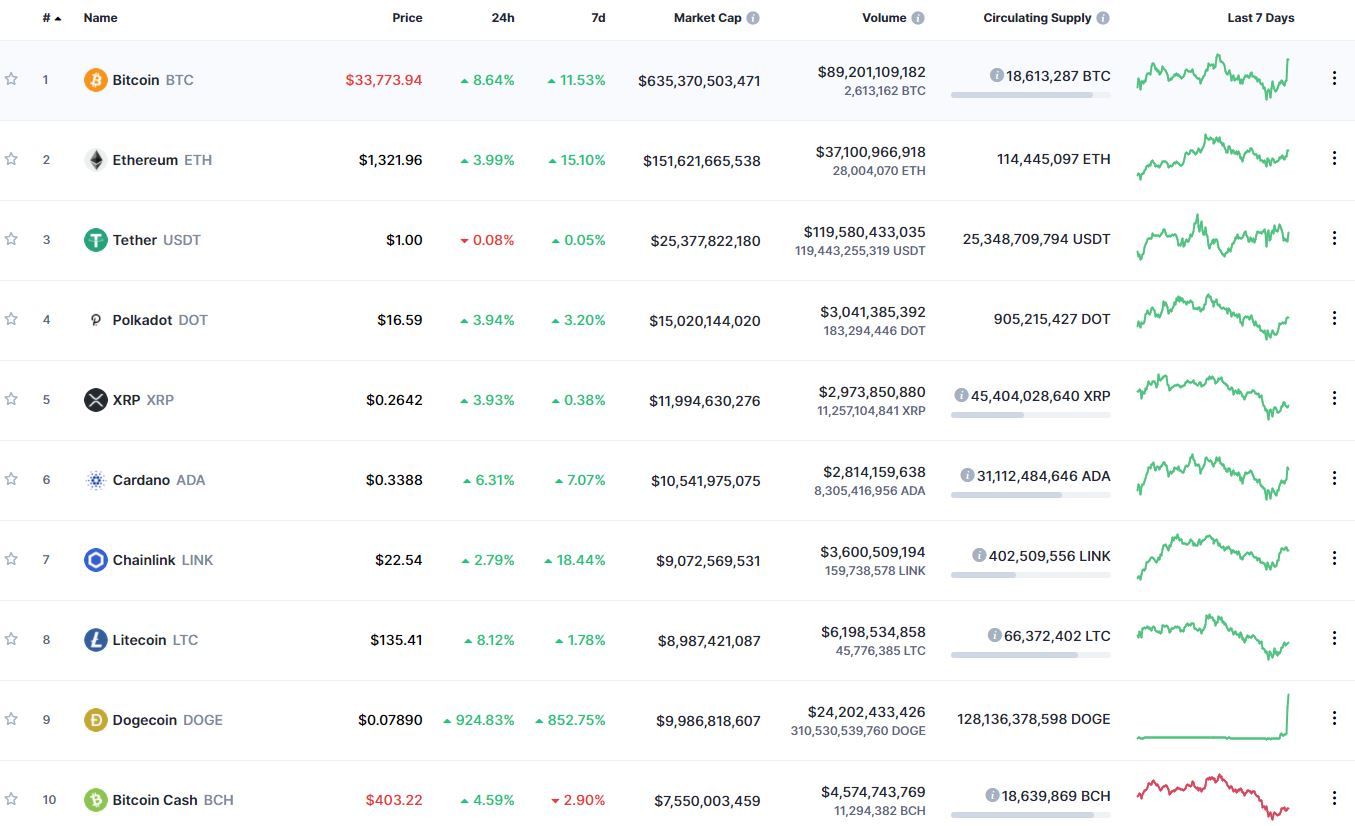The image size is (1355, 826).
Task: Open the Circulating Supply header info icon
Action: click(x=1103, y=18)
